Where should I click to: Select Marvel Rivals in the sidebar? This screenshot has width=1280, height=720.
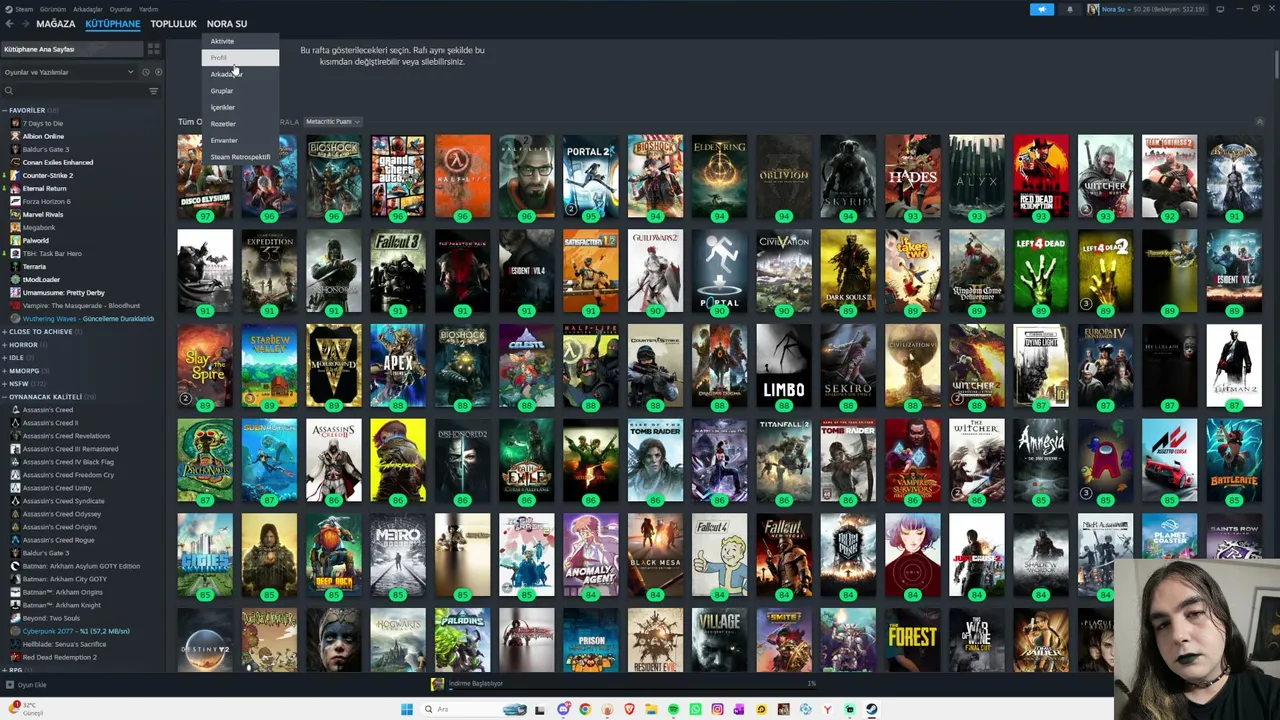(x=43, y=214)
